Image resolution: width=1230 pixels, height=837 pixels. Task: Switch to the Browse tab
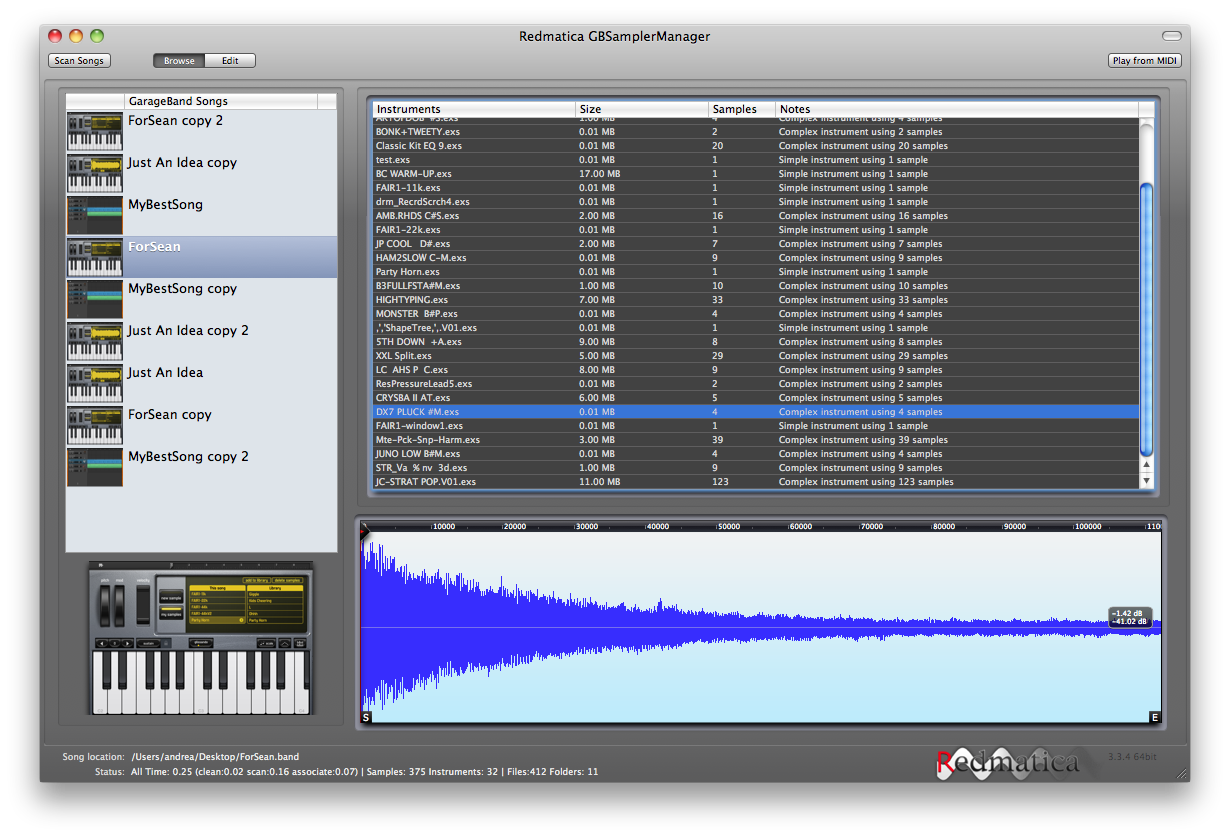179,61
